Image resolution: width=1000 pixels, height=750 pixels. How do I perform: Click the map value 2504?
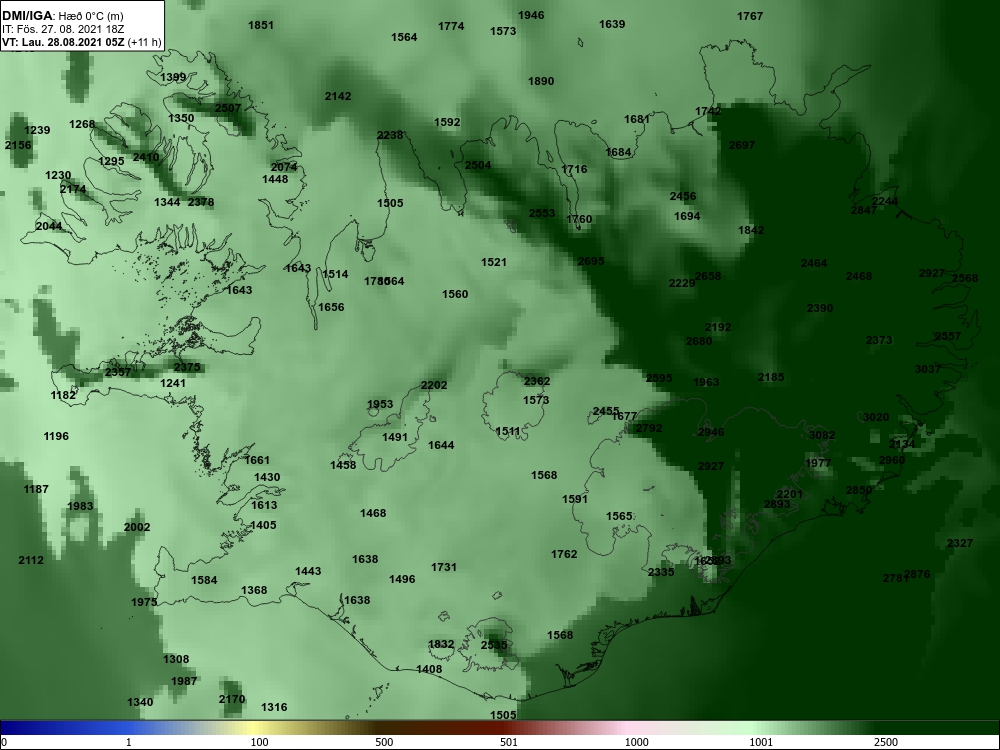tap(478, 165)
